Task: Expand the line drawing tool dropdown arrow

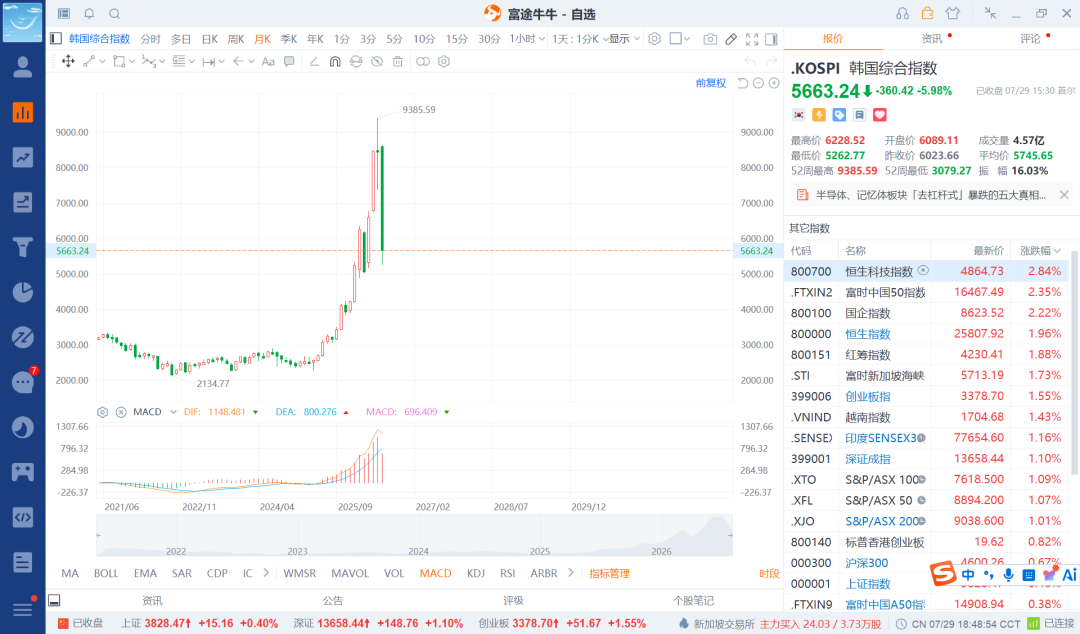Action: 103,61
